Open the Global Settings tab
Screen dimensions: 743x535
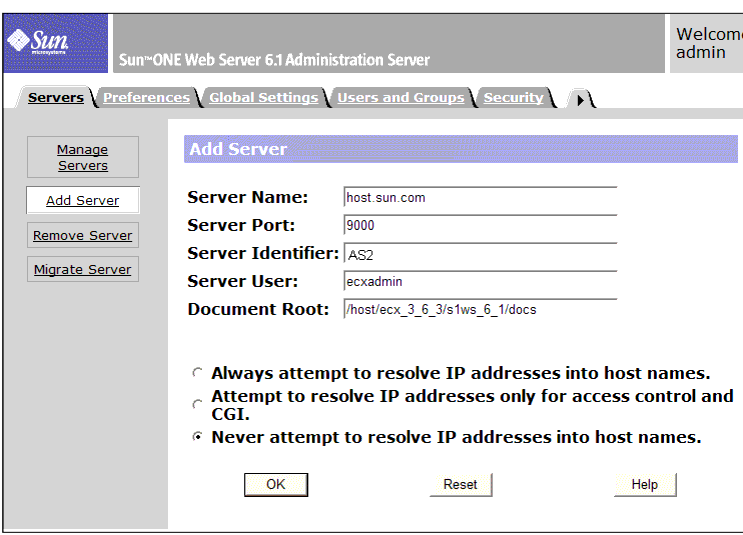(x=263, y=98)
